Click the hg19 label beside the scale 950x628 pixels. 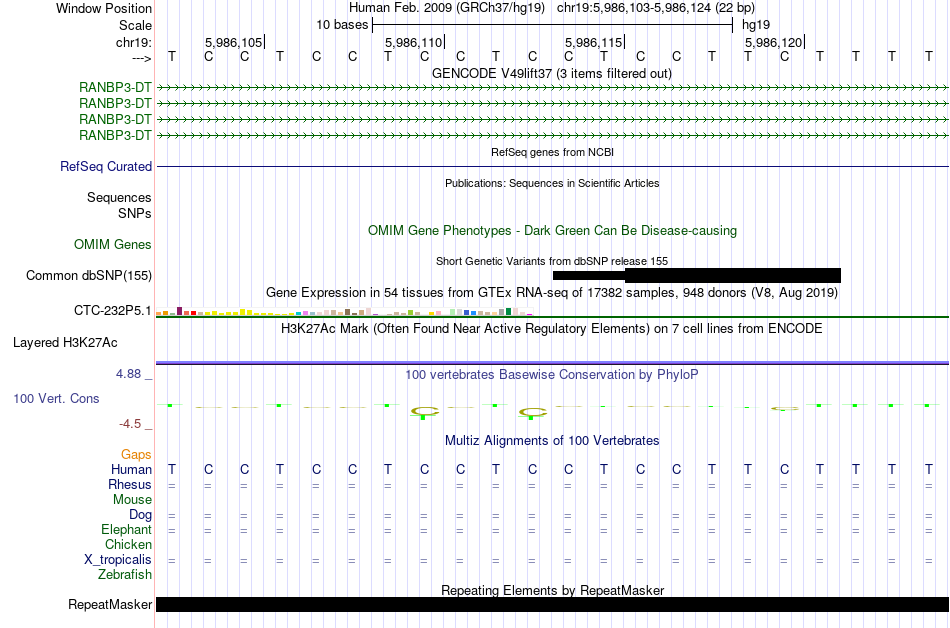coord(756,25)
